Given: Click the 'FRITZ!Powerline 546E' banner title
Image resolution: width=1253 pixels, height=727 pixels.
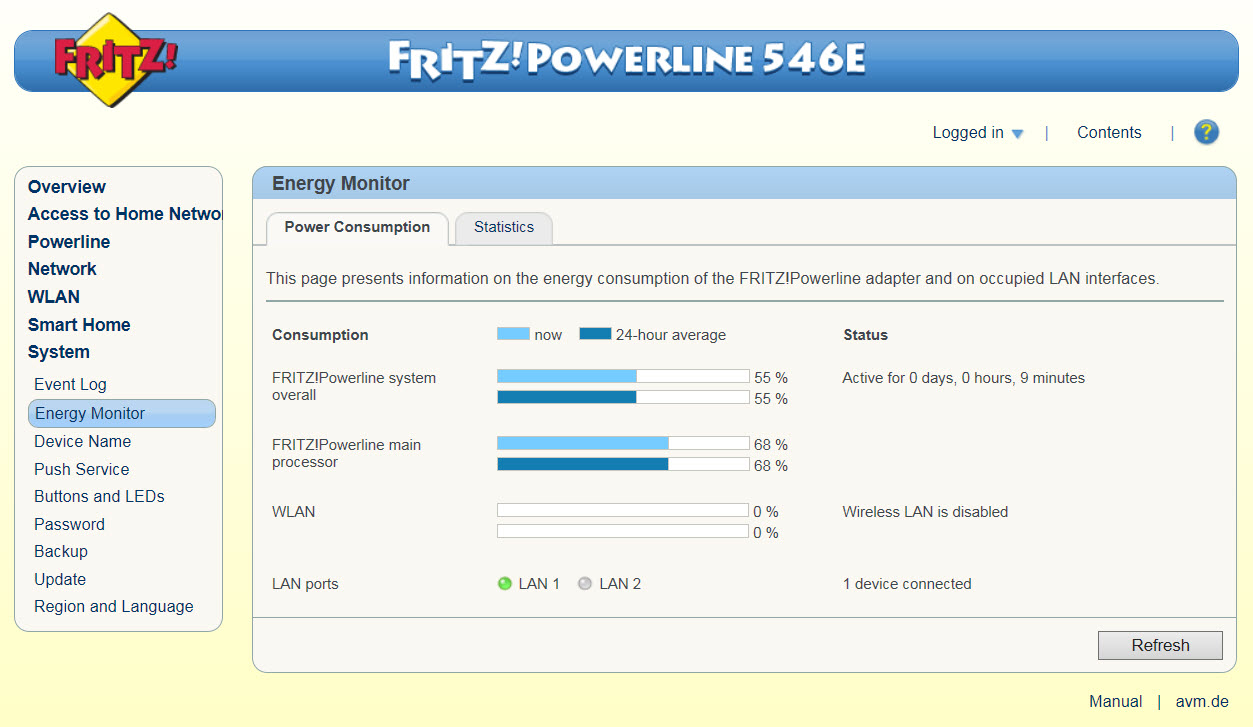Looking at the screenshot, I should [627, 60].
